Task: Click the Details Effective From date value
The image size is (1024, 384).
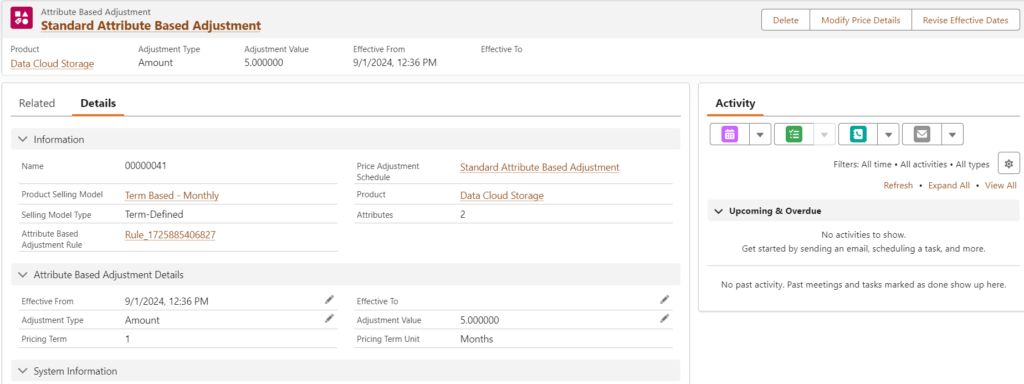Action: (167, 301)
